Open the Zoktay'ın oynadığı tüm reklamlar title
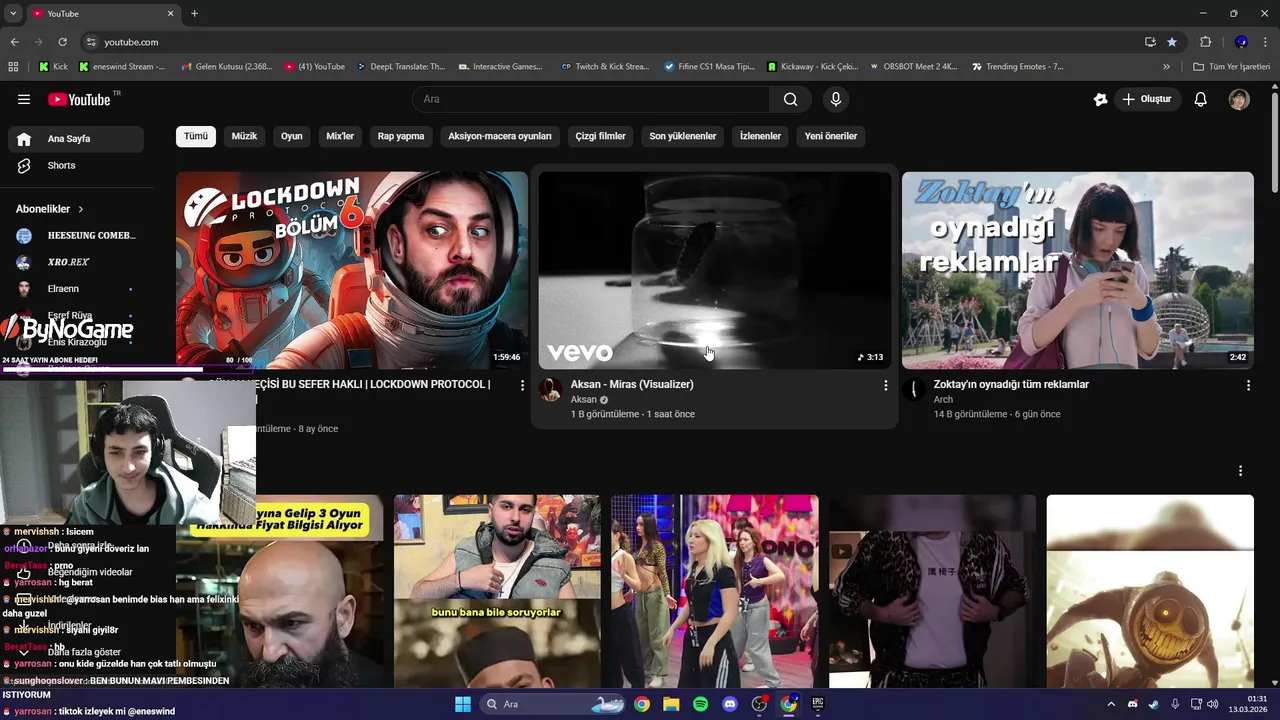 1011,384
